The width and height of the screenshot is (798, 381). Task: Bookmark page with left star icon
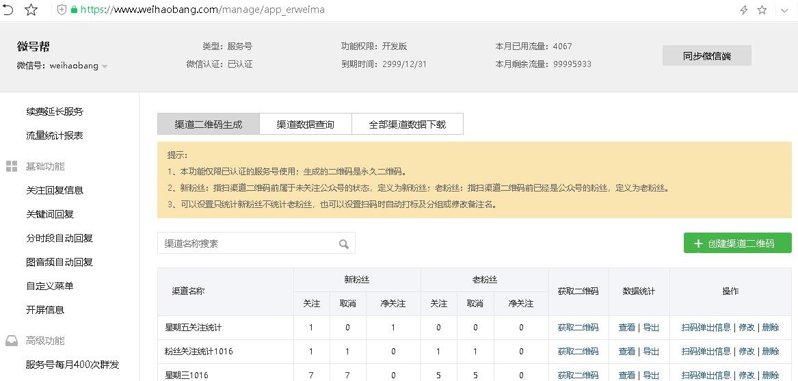(x=31, y=10)
